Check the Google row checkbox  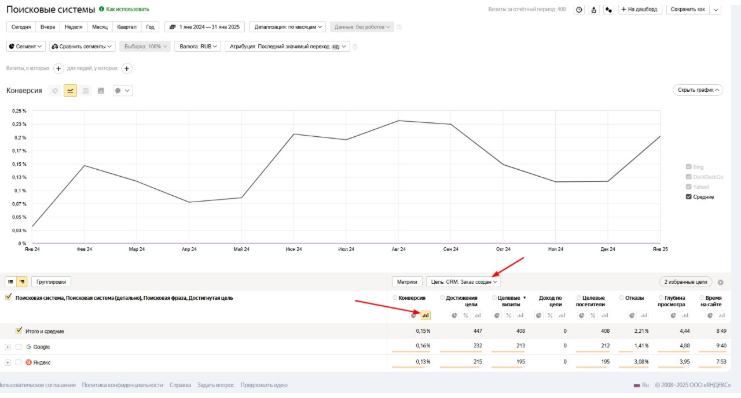[18, 347]
